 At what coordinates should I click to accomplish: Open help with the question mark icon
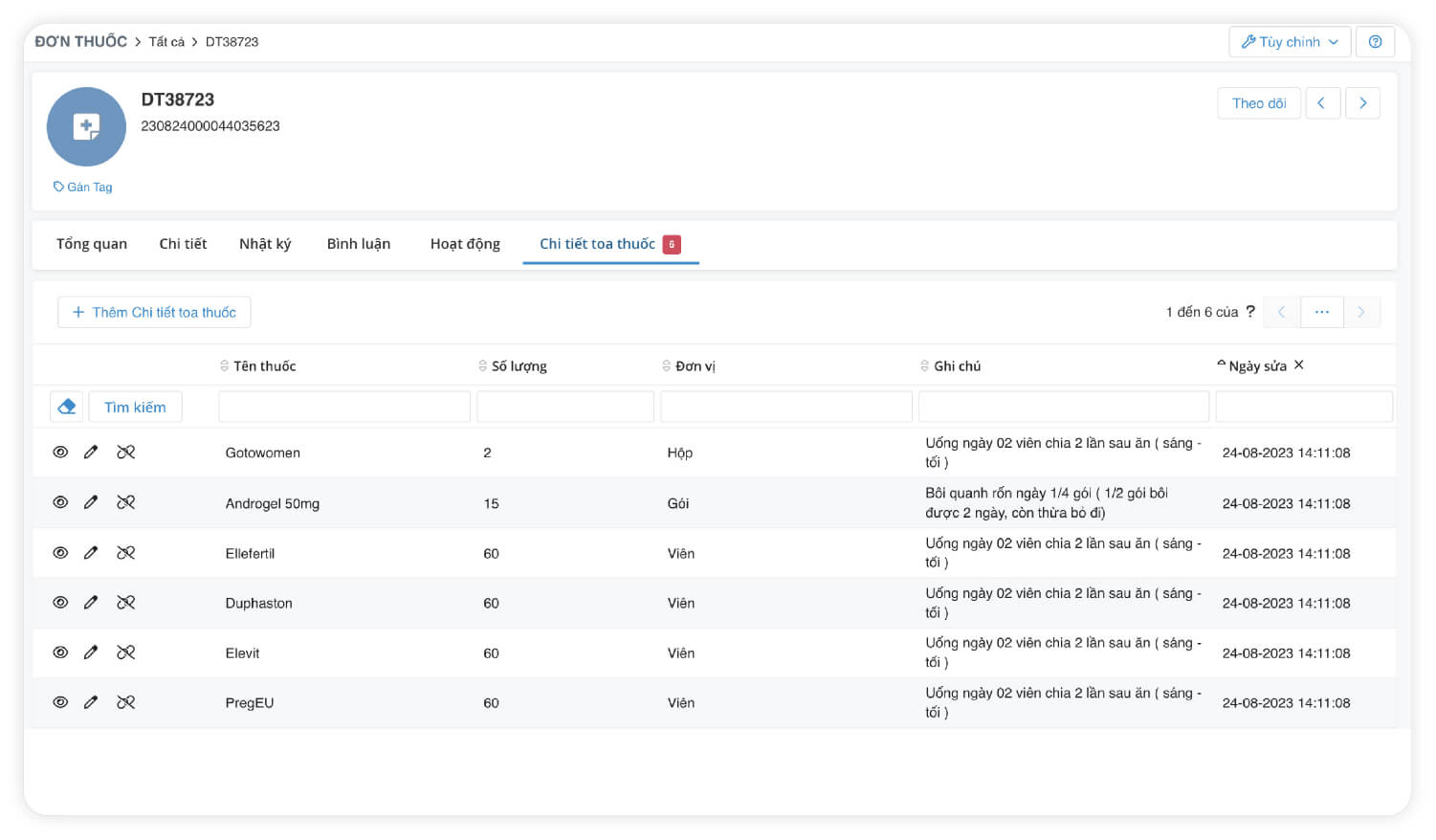pos(1375,42)
